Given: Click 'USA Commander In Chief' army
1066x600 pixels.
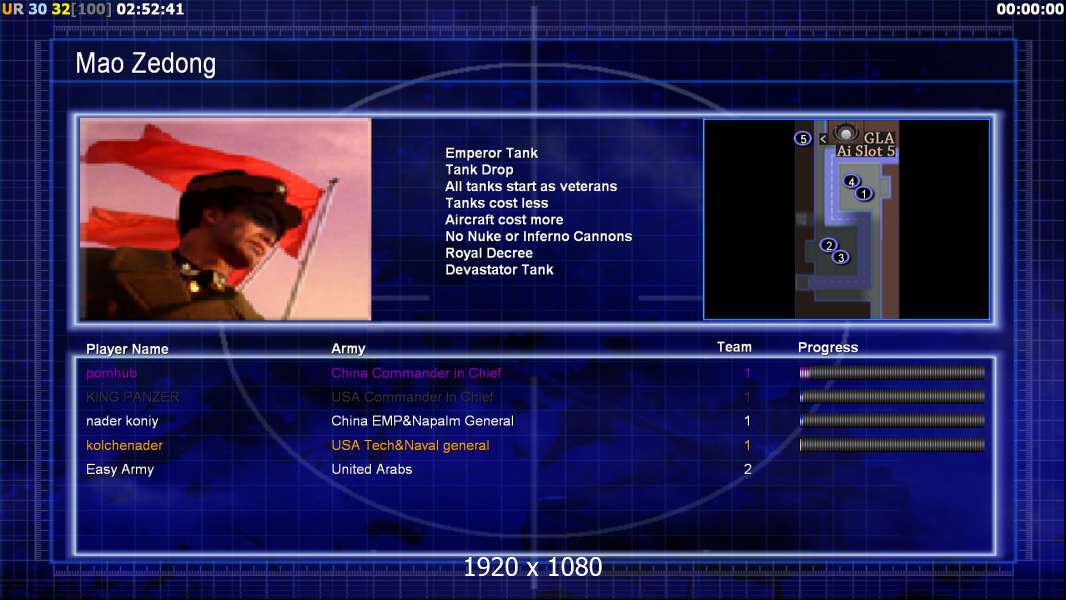Looking at the screenshot, I should pyautogui.click(x=412, y=397).
